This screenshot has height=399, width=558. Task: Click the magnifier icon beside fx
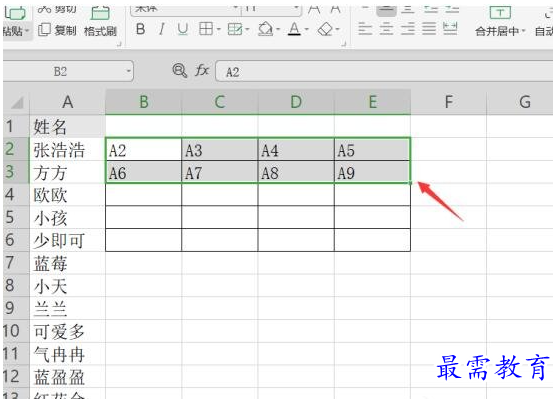pos(179,70)
